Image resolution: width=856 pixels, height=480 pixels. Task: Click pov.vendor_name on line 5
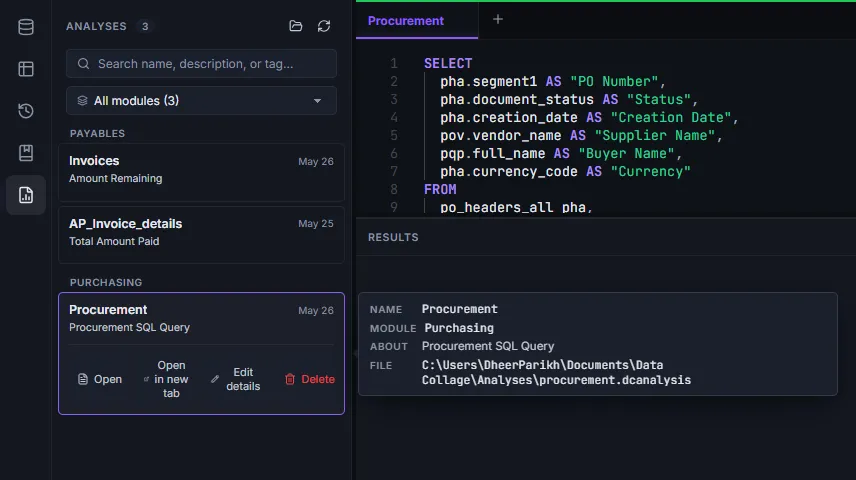coord(501,135)
